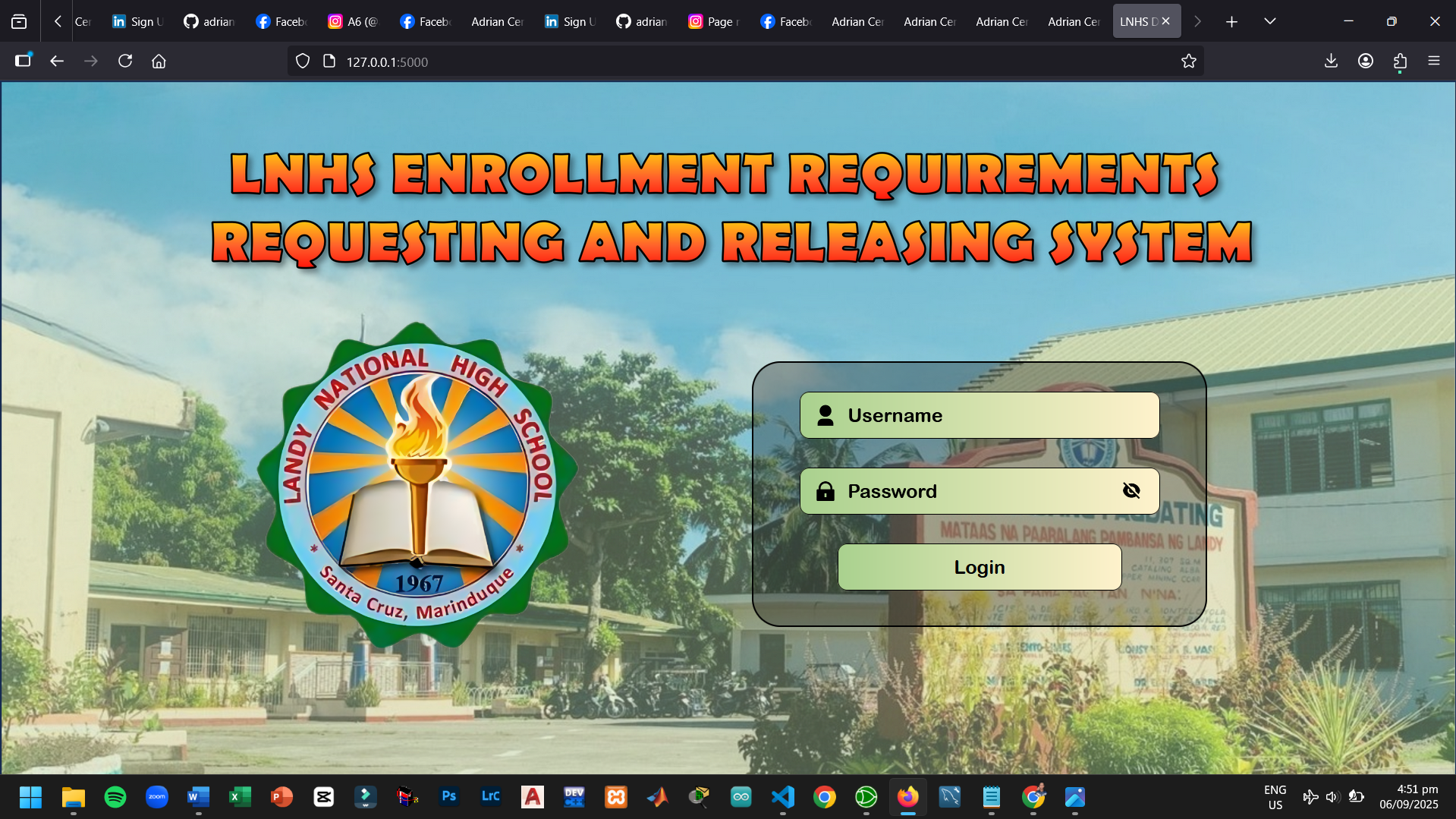Open the Windows Start menu
The image size is (1456, 819).
coord(30,797)
